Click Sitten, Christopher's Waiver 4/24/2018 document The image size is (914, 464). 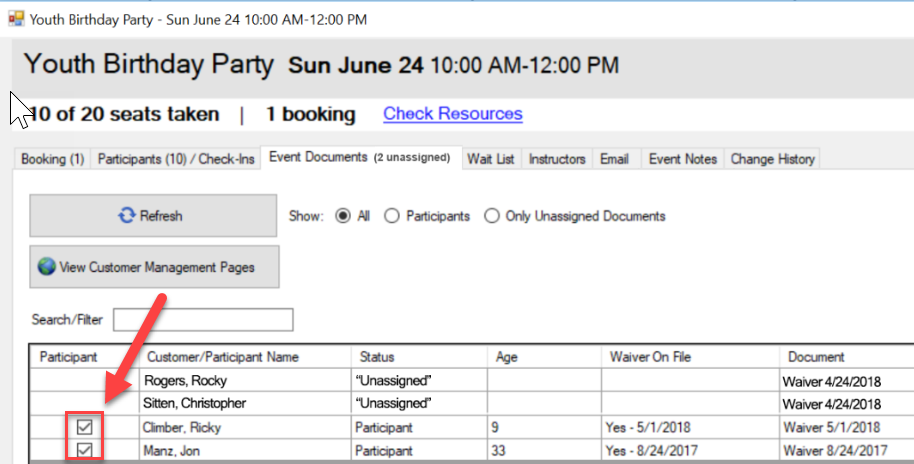click(831, 404)
